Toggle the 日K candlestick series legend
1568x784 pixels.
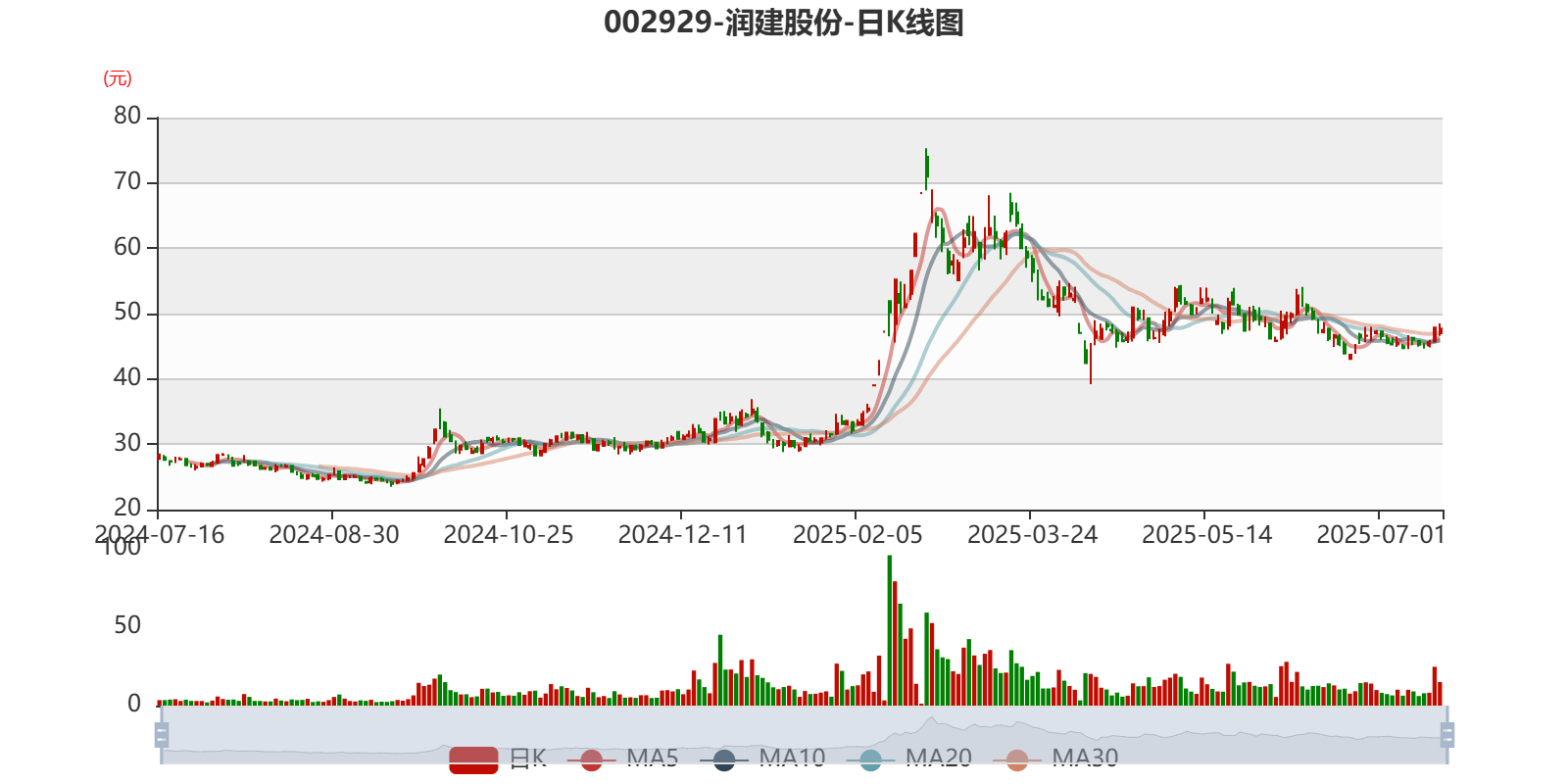click(498, 759)
